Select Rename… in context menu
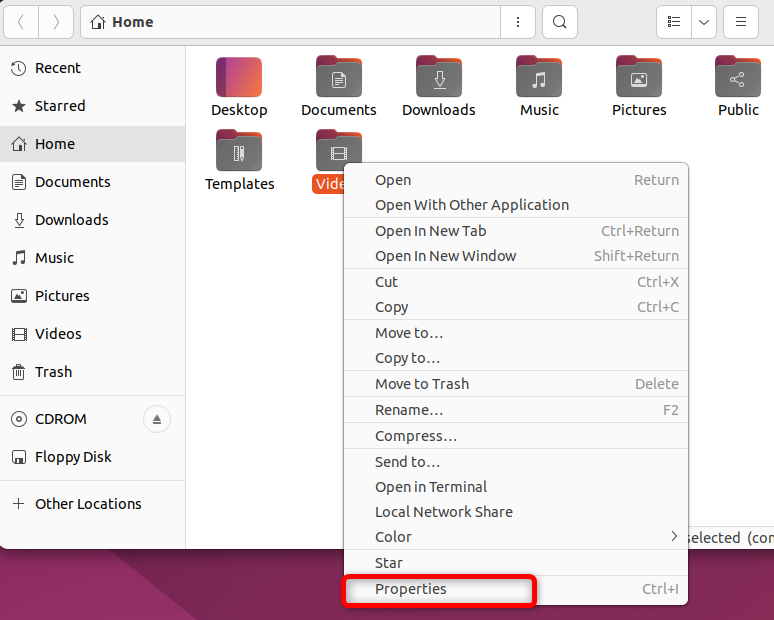Image resolution: width=774 pixels, height=620 pixels. 409,410
